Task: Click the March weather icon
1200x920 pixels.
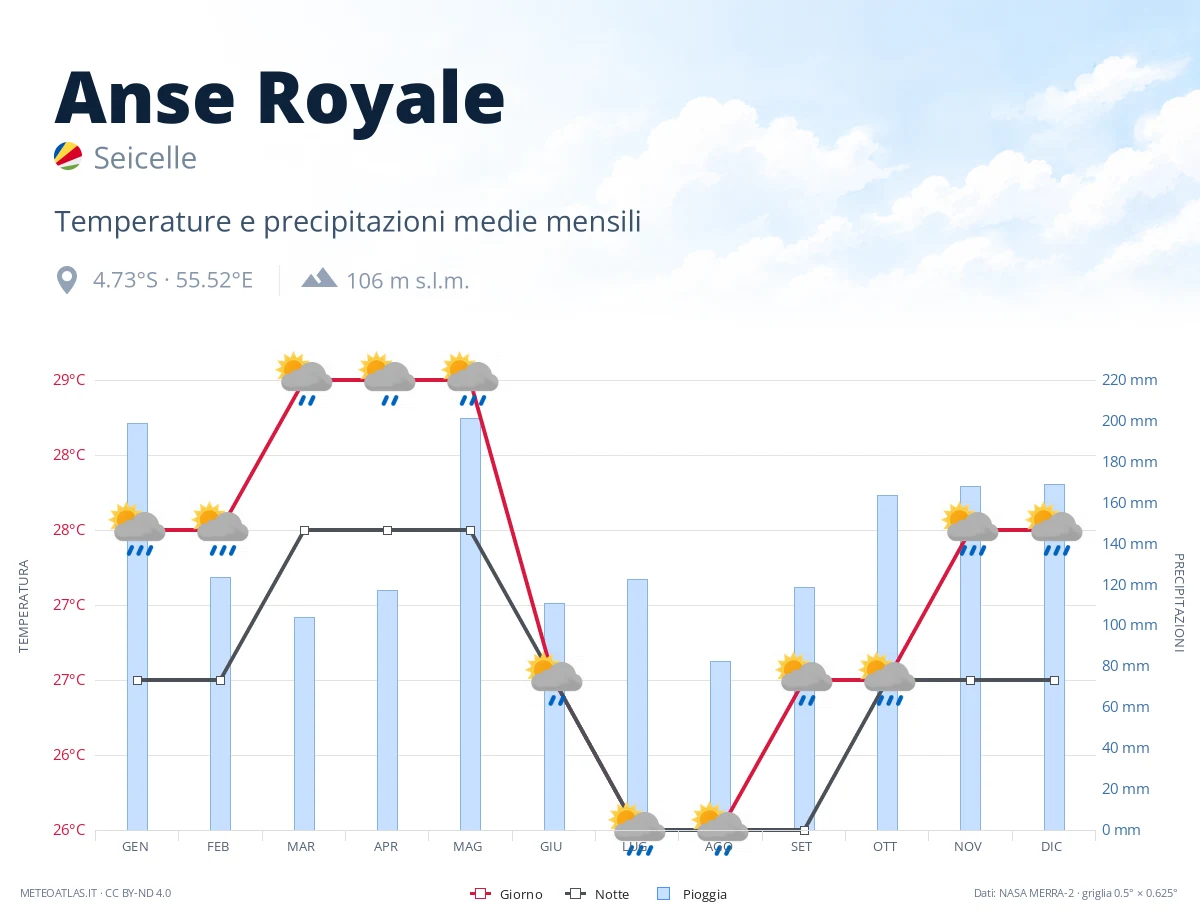Action: (x=305, y=379)
